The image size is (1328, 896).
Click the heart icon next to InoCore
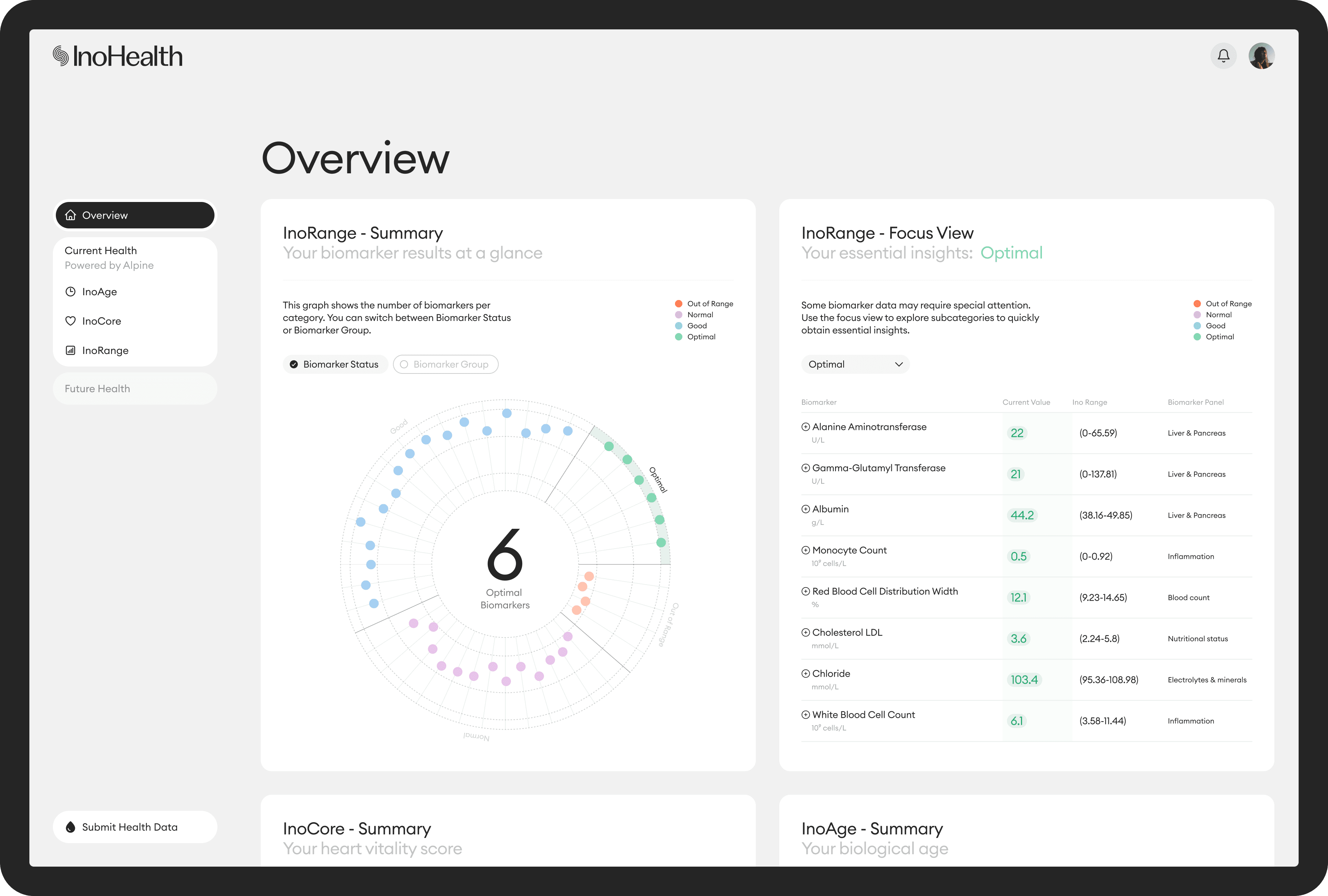point(70,321)
